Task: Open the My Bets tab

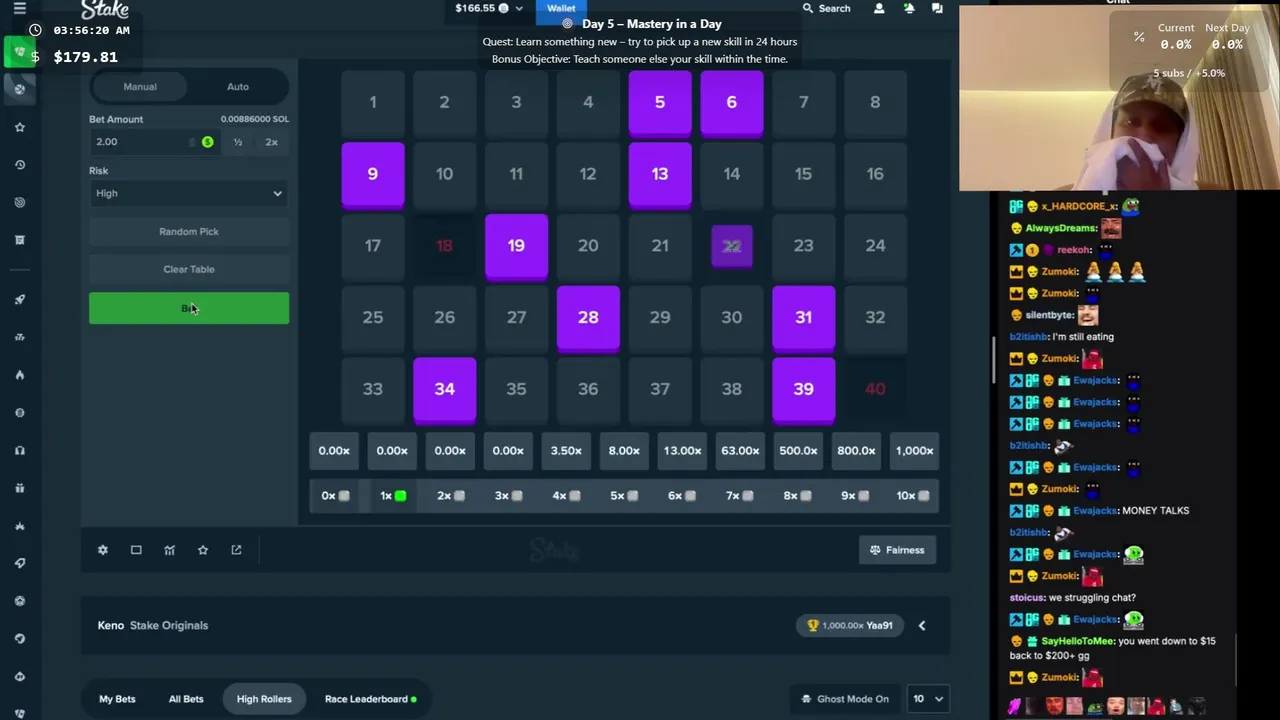Action: click(x=117, y=699)
